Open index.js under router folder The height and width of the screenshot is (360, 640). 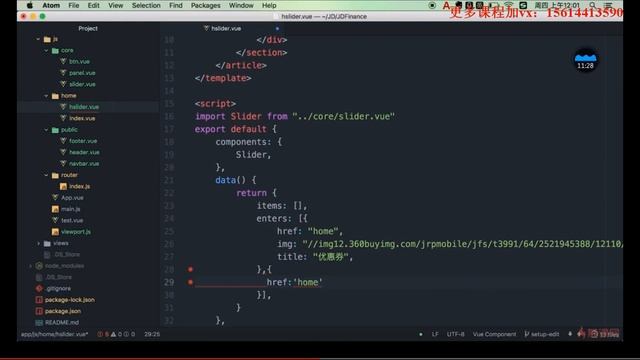pos(80,186)
